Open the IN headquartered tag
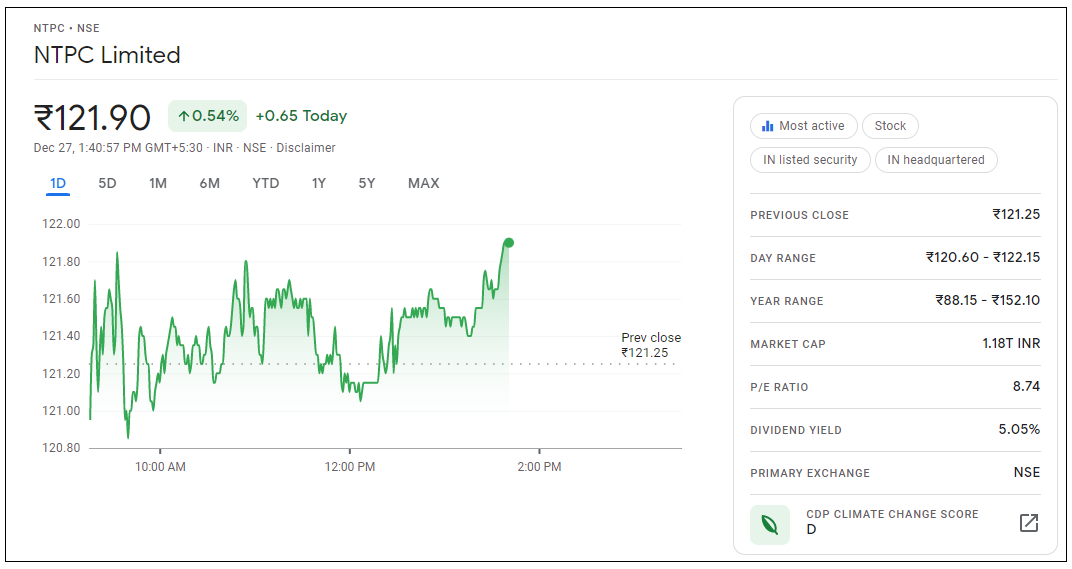Image resolution: width=1072 pixels, height=569 pixels. click(936, 160)
